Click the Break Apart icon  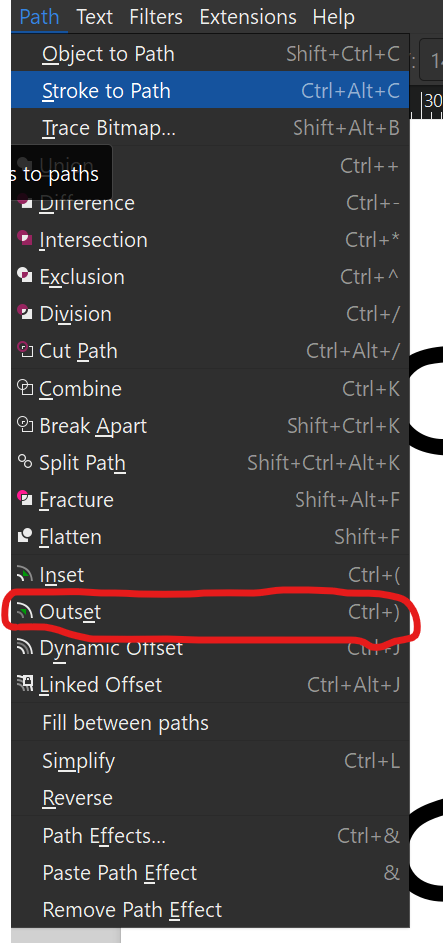coord(25,425)
